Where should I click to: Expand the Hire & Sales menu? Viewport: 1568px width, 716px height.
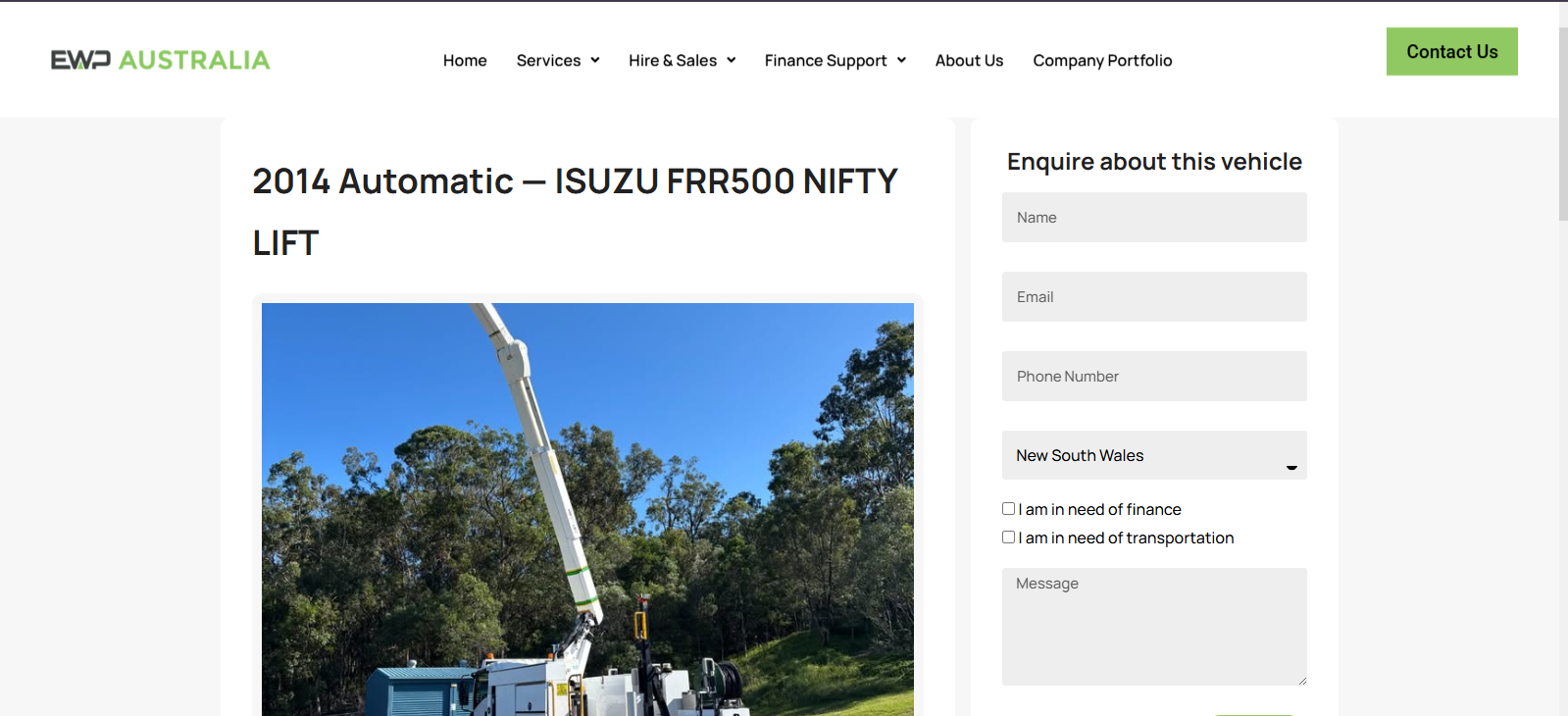pyautogui.click(x=682, y=61)
